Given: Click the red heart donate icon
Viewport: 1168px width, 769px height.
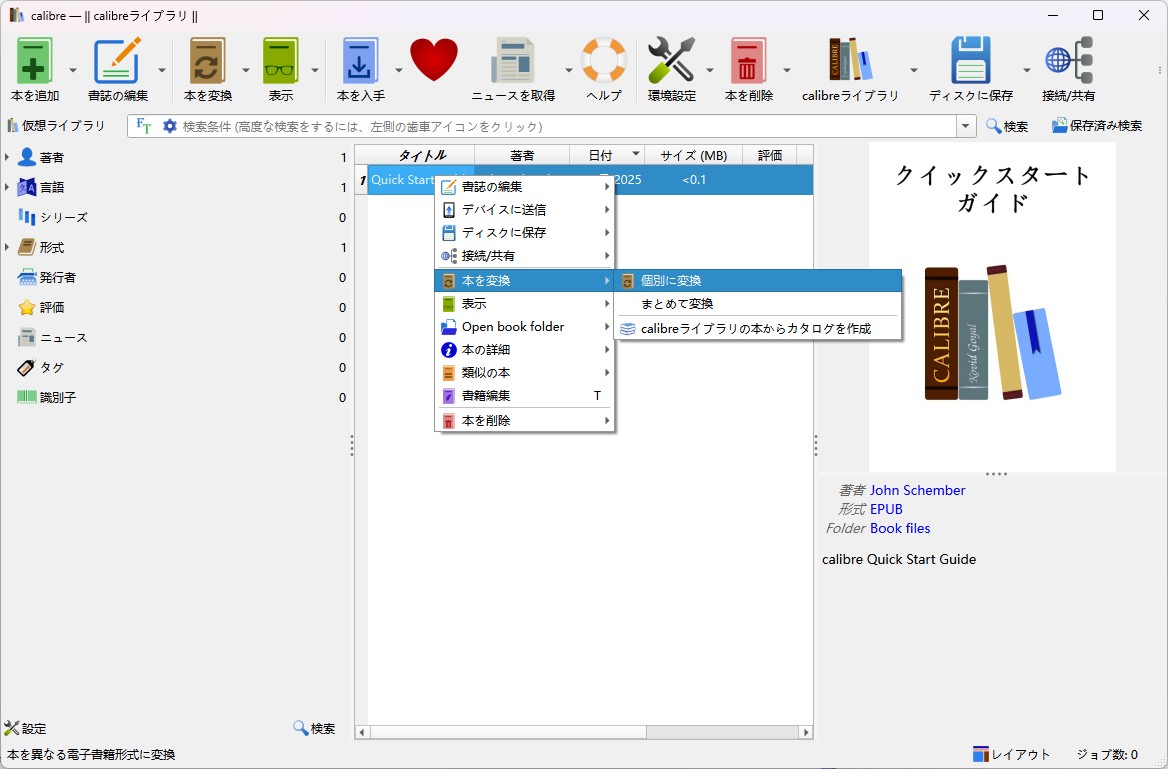Looking at the screenshot, I should 434,60.
